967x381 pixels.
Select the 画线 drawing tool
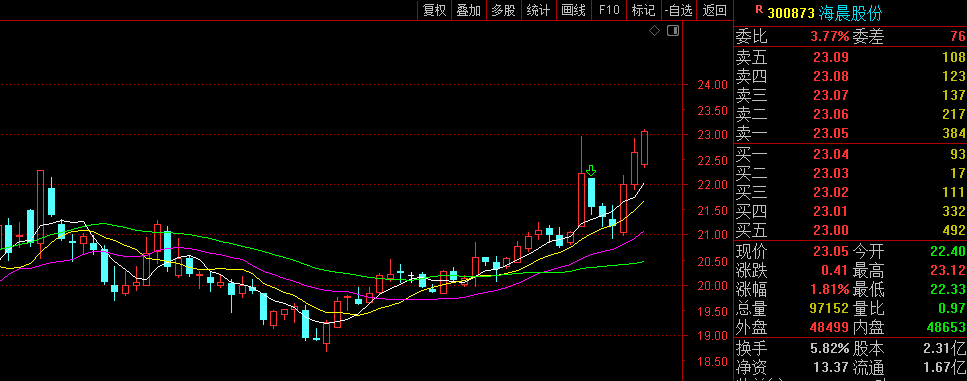pos(574,10)
